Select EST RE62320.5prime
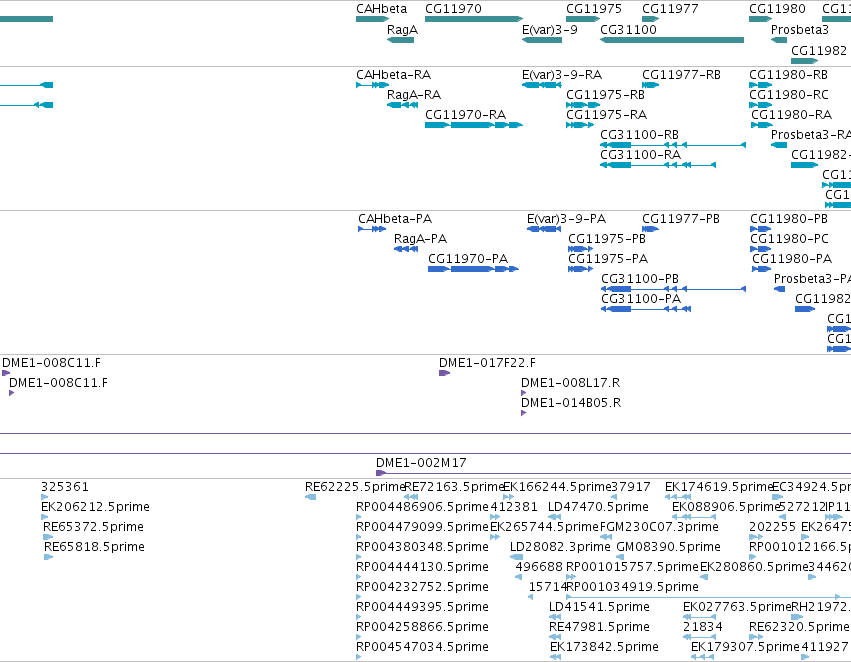Screen dimensions: 851x662 click(755, 637)
